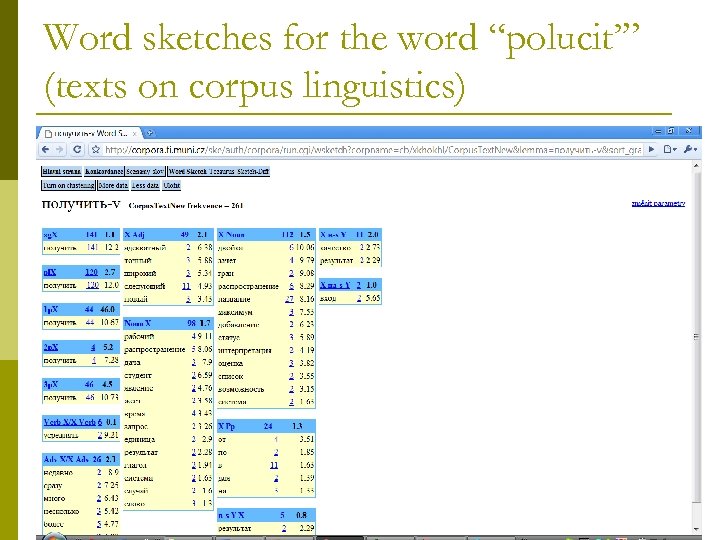Click the corpora.fi.muni.cz address bar

coord(372,150)
